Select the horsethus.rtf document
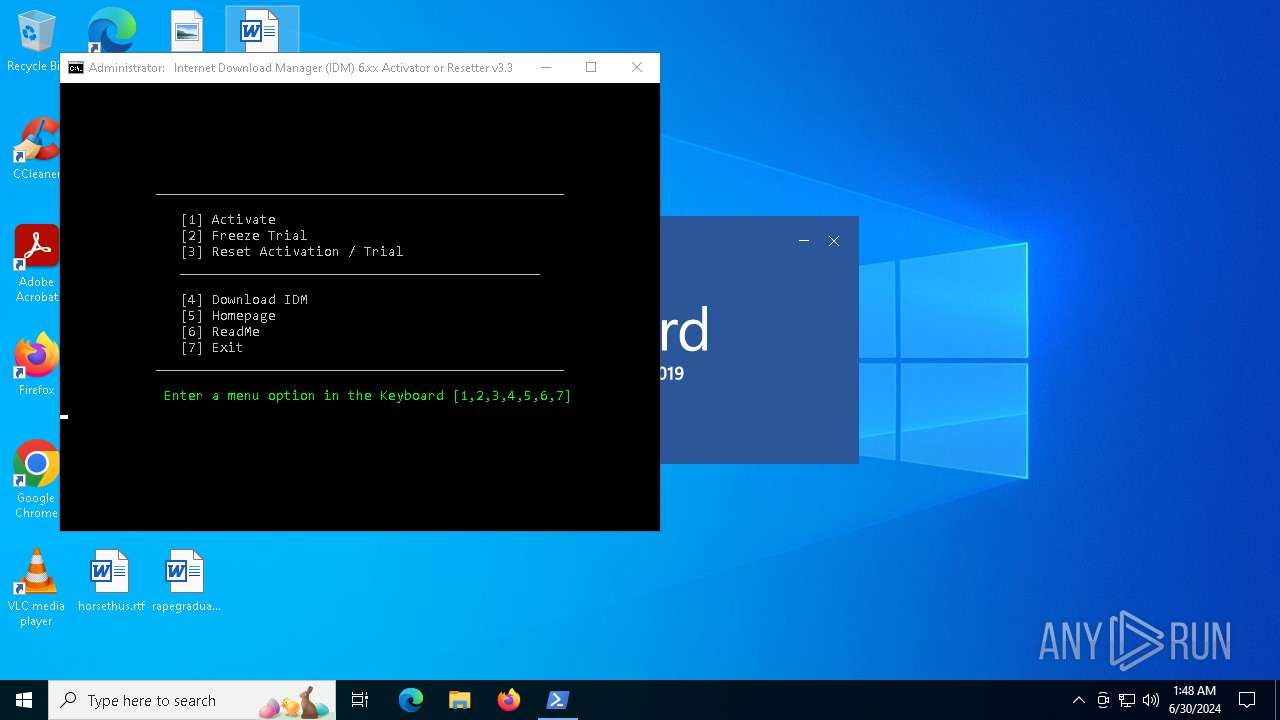 coord(111,580)
